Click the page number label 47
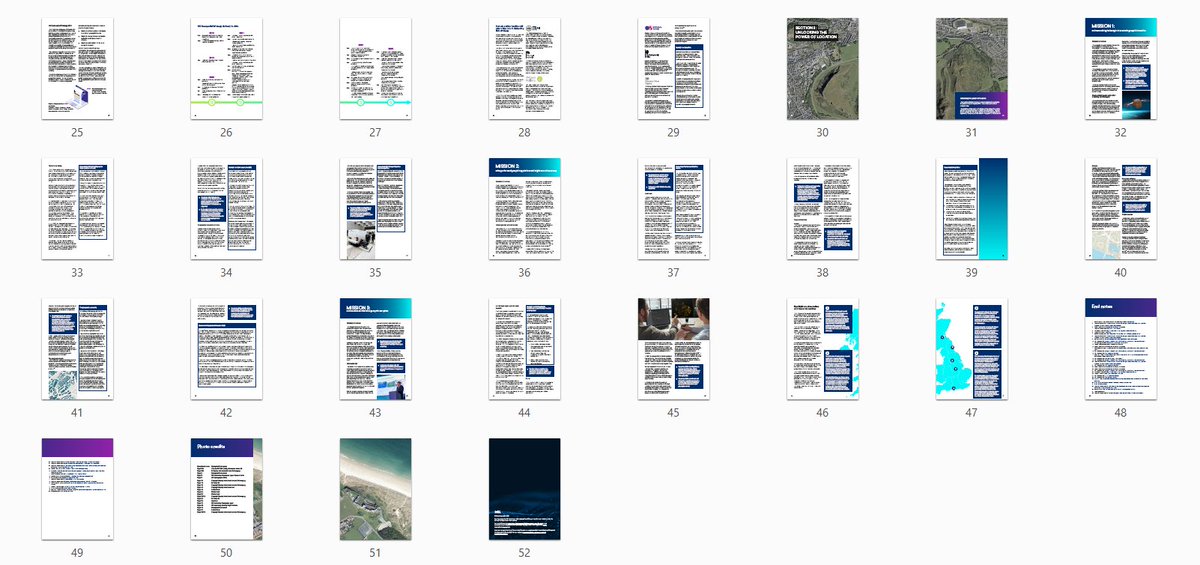1200x565 pixels. pos(972,412)
